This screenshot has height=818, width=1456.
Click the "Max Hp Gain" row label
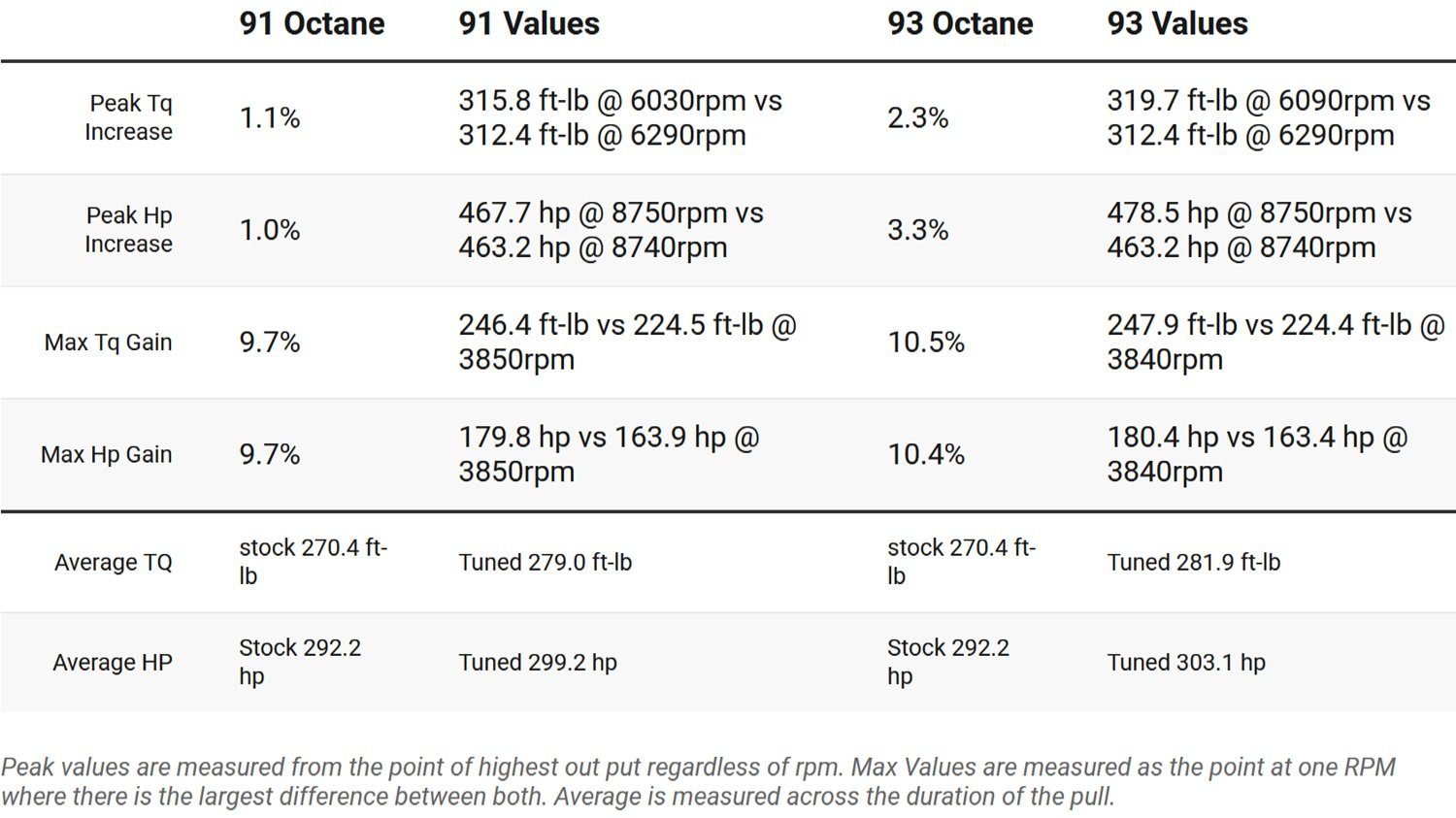click(x=107, y=454)
